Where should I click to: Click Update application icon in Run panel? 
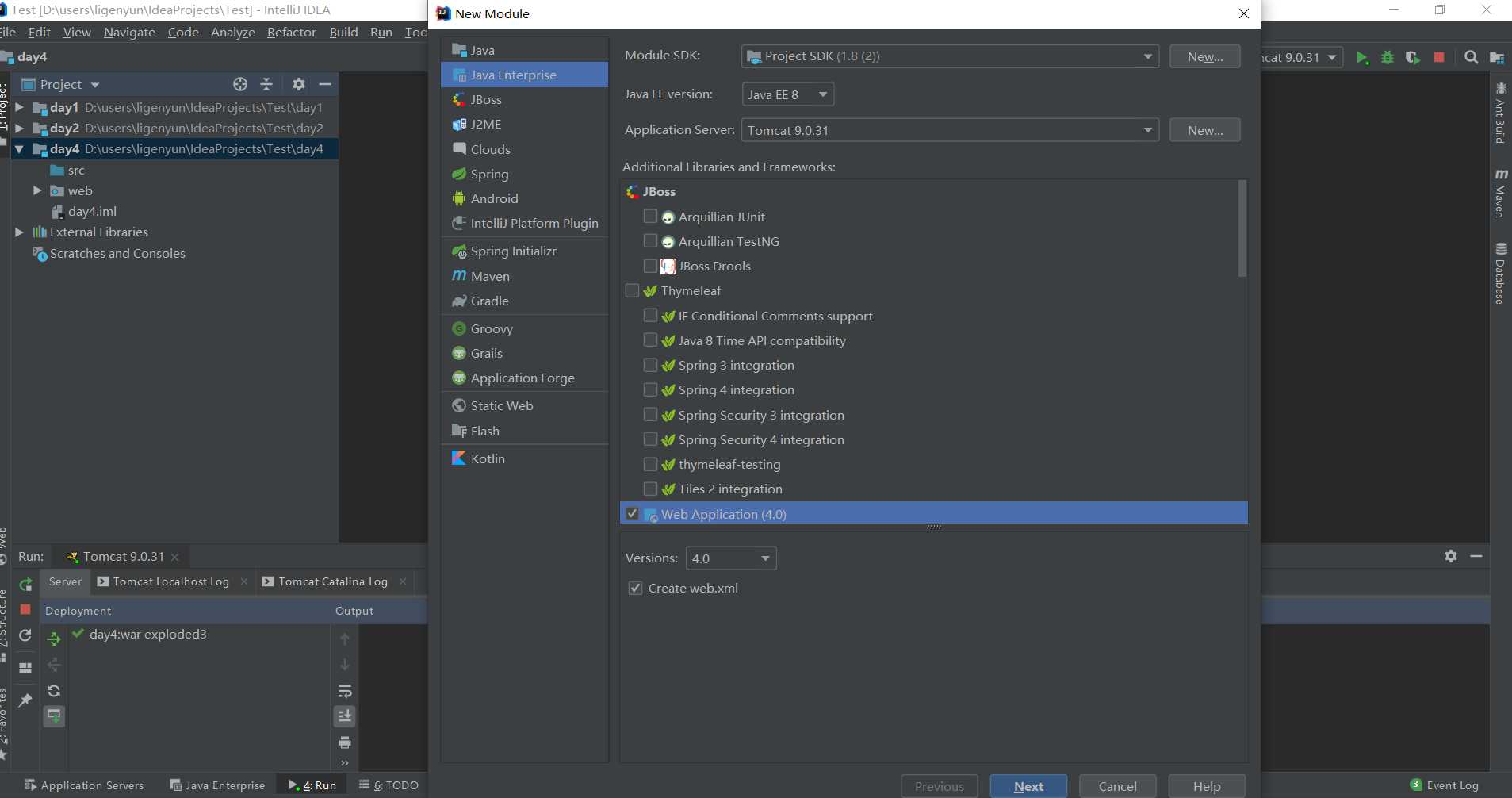(25, 635)
